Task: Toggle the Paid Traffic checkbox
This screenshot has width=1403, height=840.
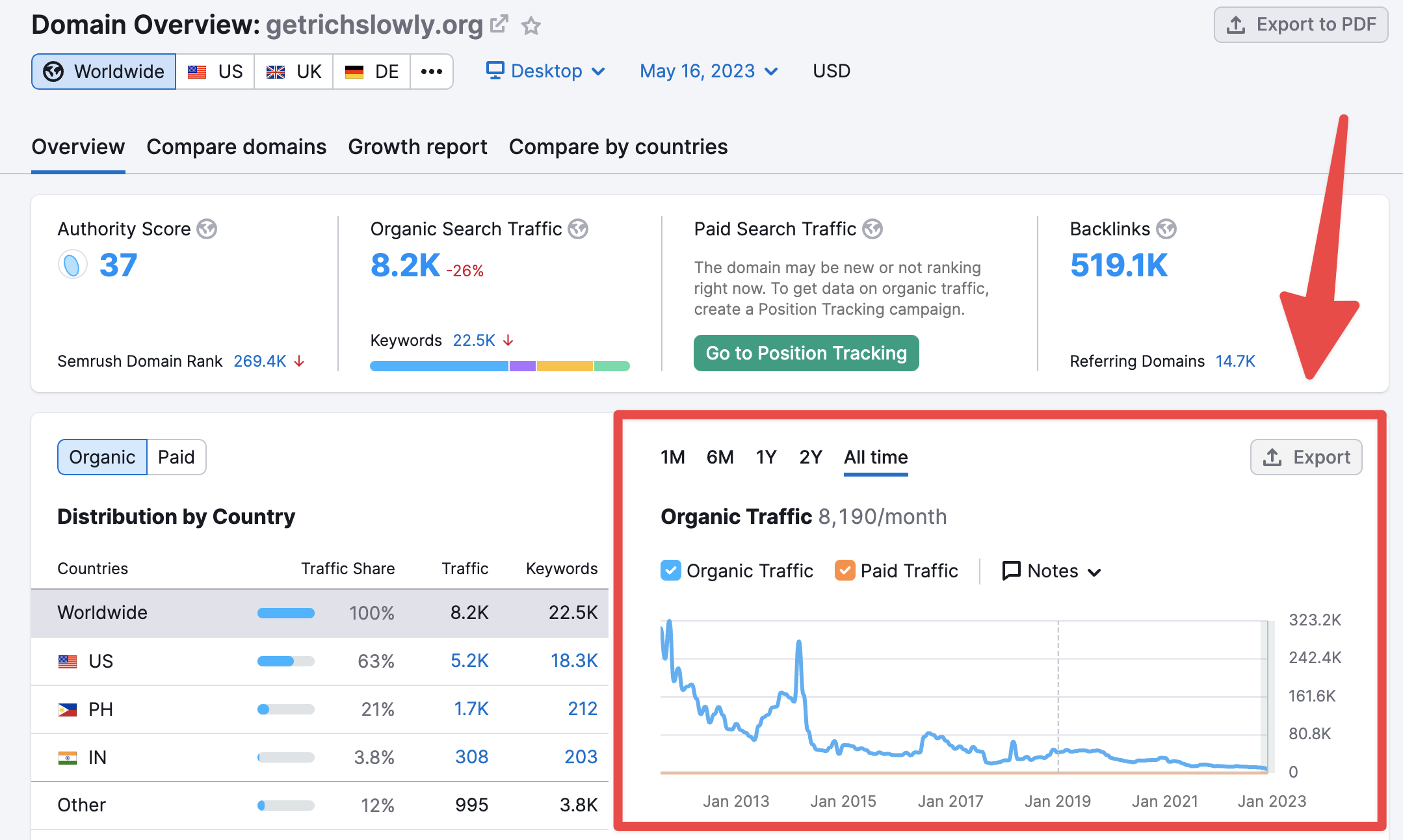Action: (x=845, y=570)
